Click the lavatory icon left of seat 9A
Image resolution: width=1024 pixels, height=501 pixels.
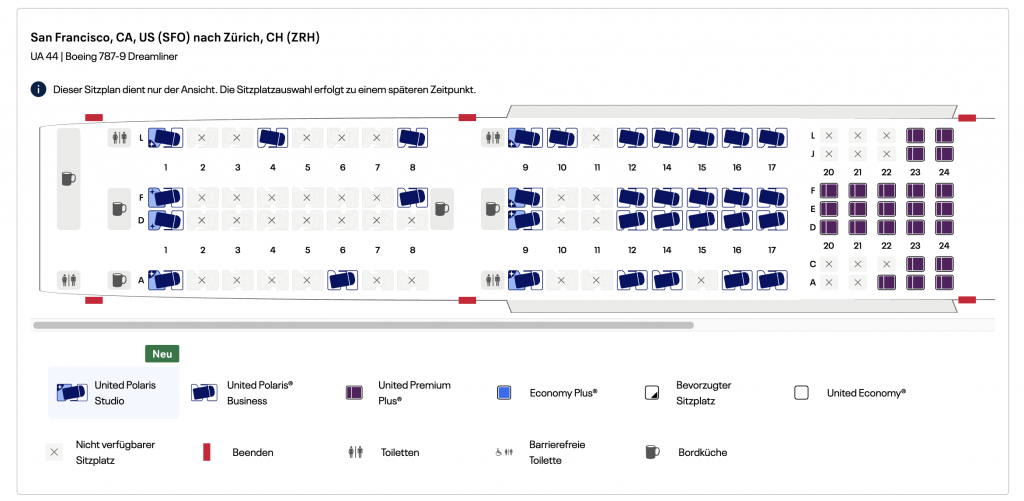pos(492,280)
